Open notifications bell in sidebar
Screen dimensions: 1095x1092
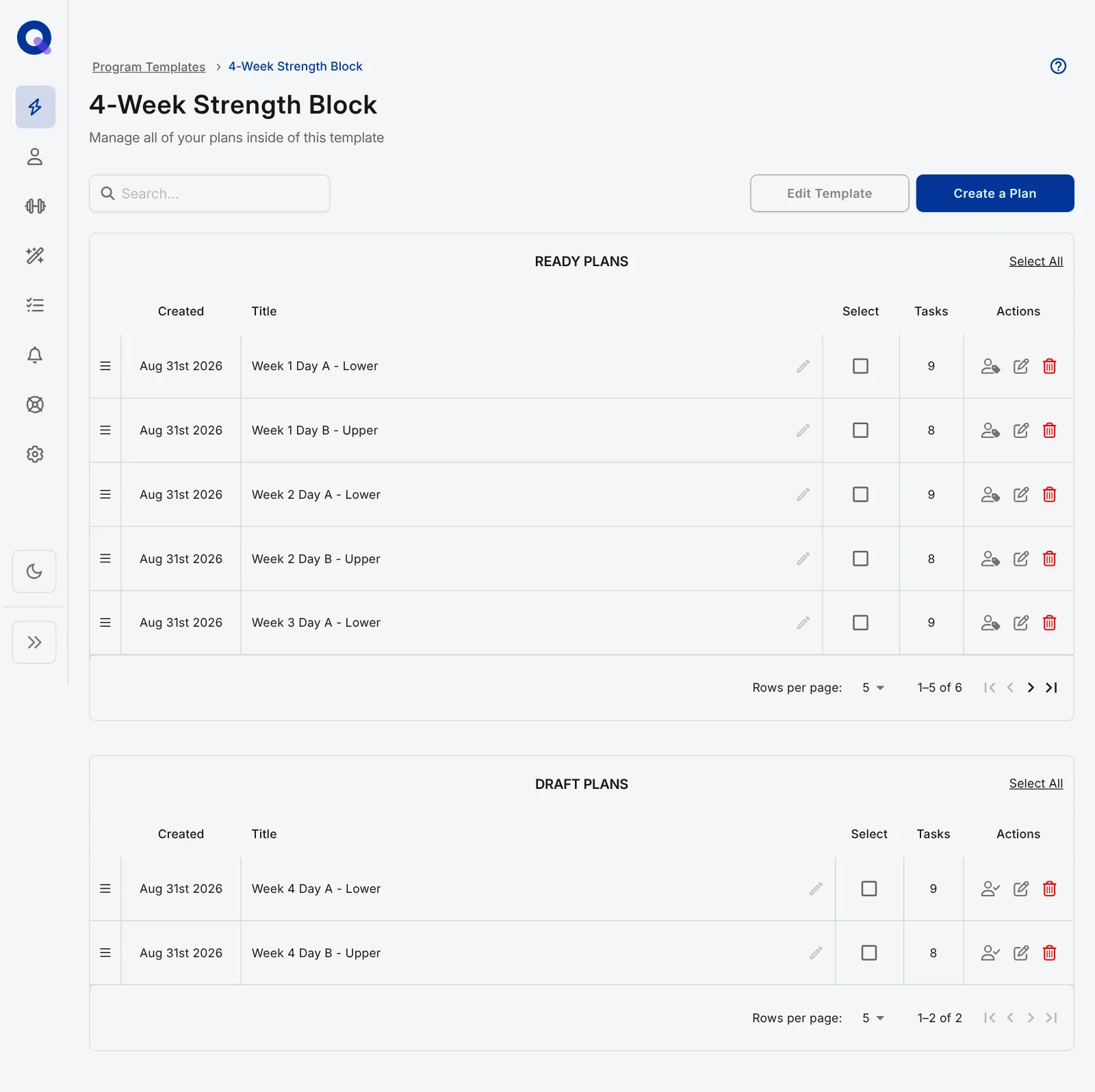coord(35,355)
